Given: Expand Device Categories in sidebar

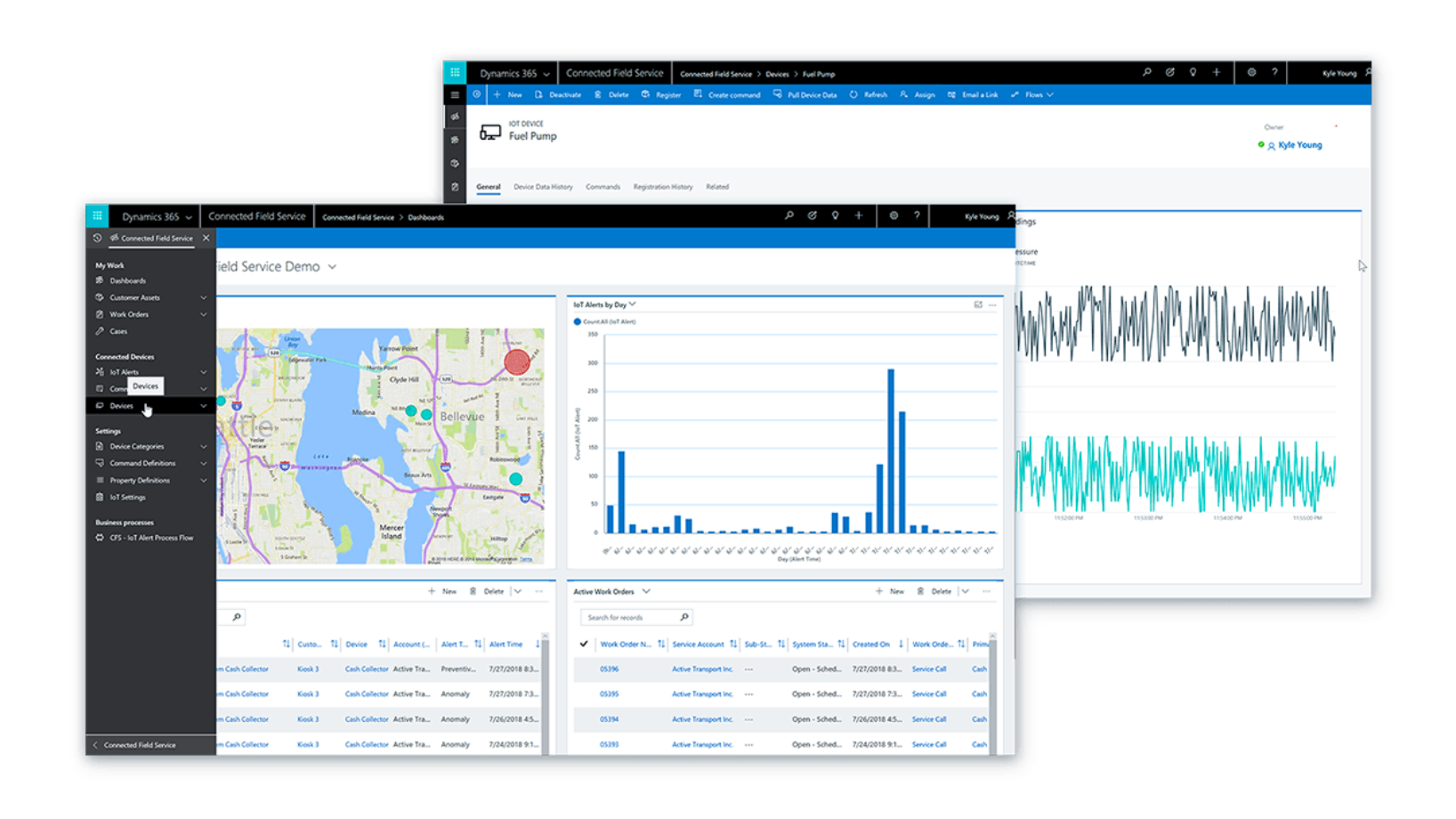Looking at the screenshot, I should pyautogui.click(x=203, y=446).
